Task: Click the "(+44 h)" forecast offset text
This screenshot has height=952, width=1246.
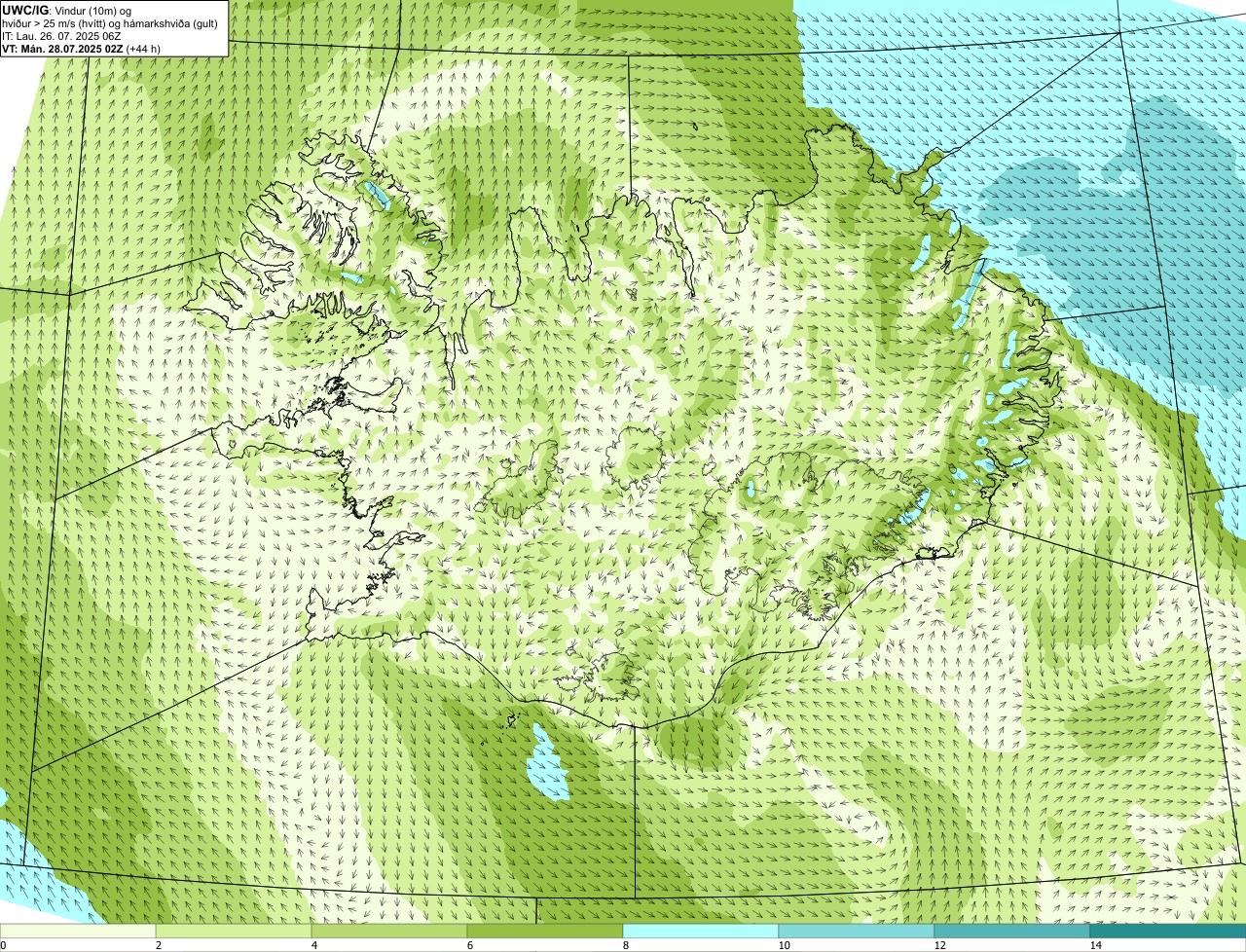Action: tap(143, 48)
